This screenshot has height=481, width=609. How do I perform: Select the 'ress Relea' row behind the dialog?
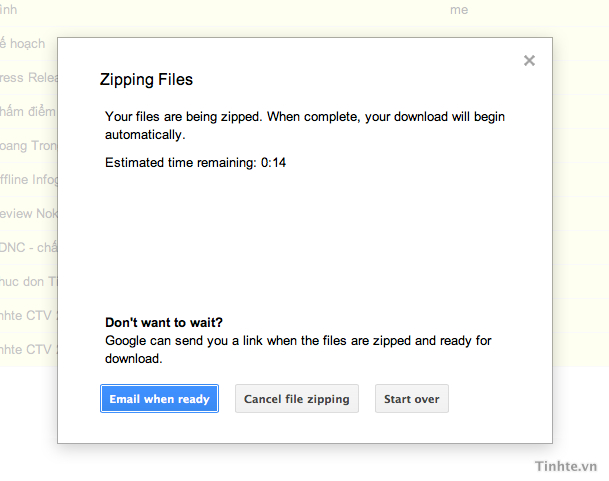pyautogui.click(x=29, y=78)
